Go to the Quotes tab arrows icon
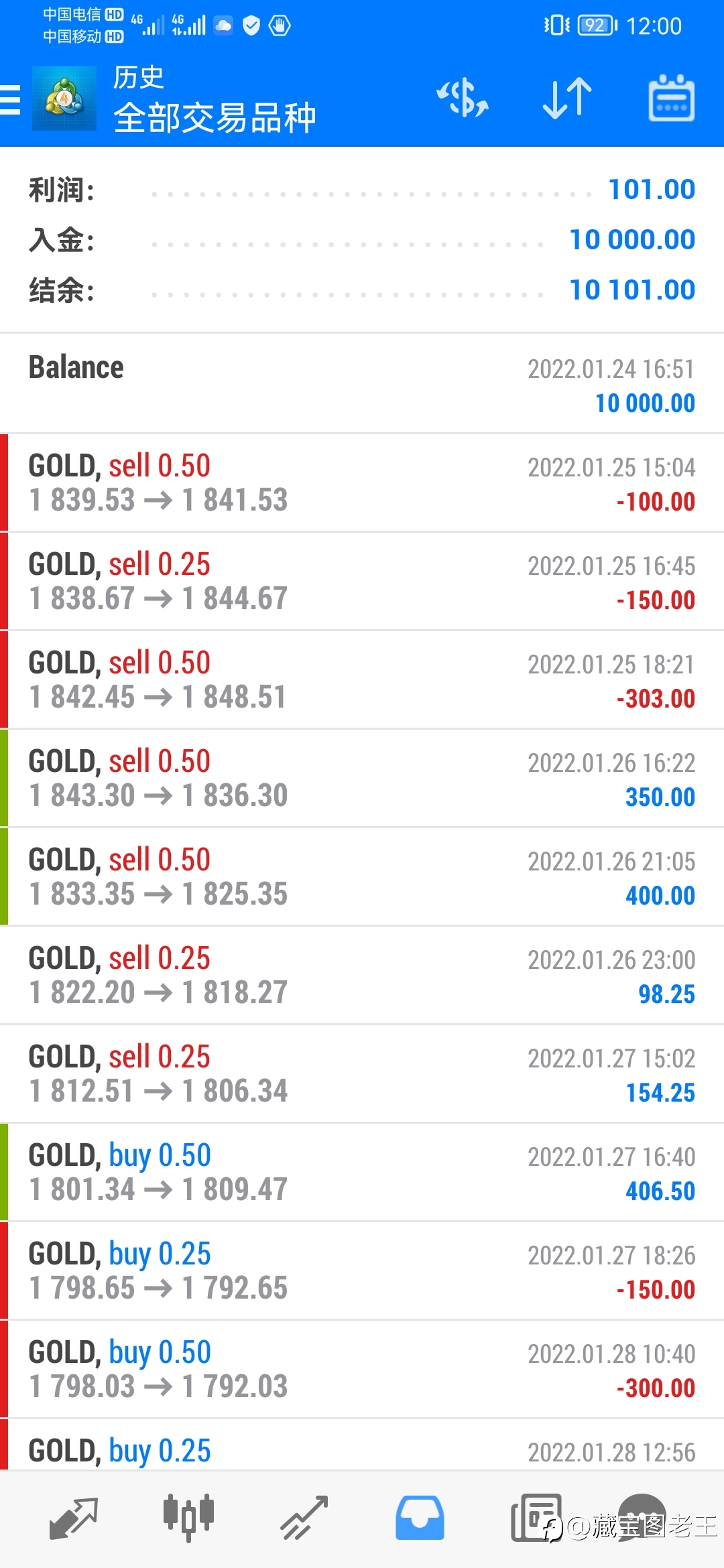 (74, 1518)
